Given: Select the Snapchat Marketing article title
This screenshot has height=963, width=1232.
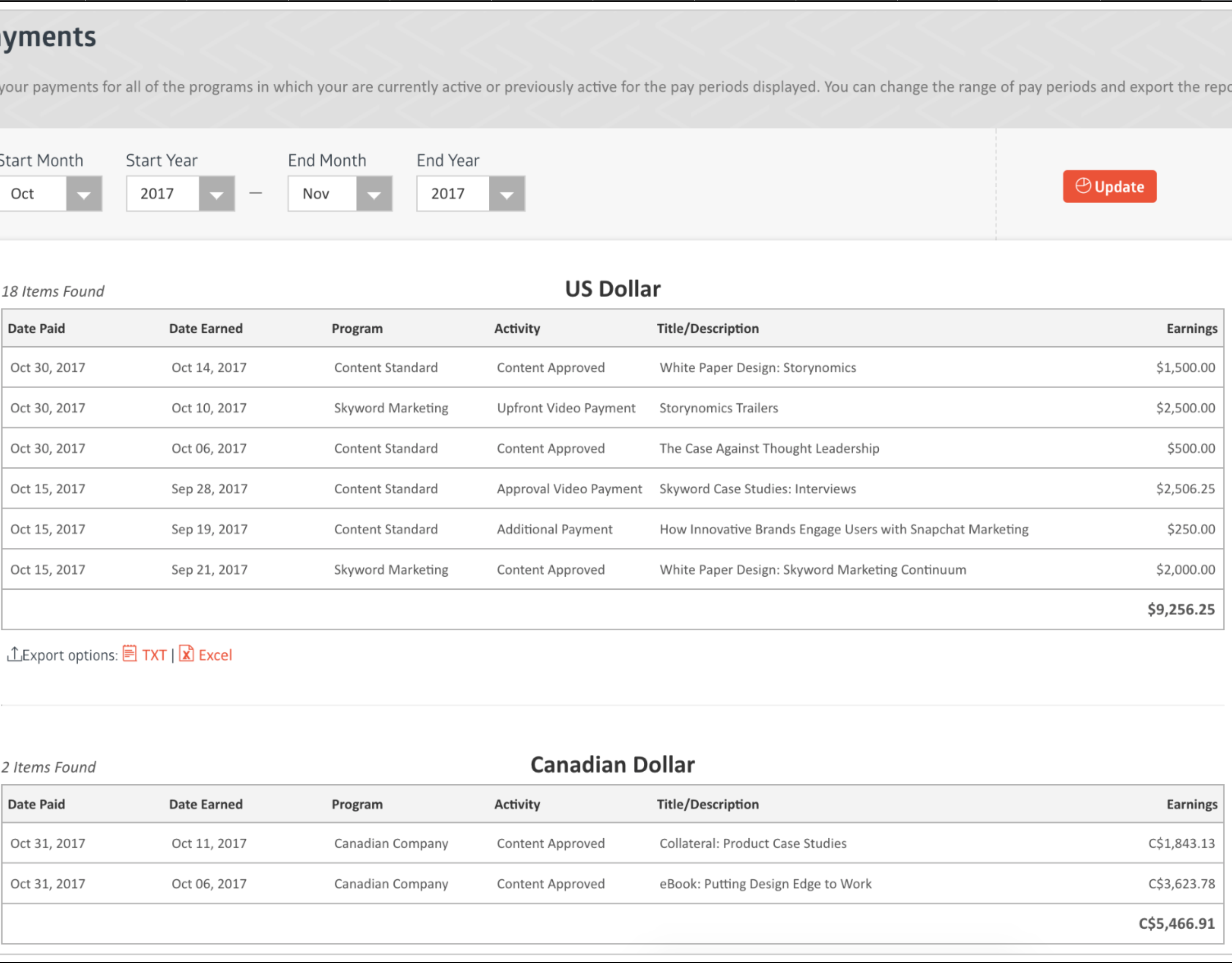Looking at the screenshot, I should pos(844,529).
